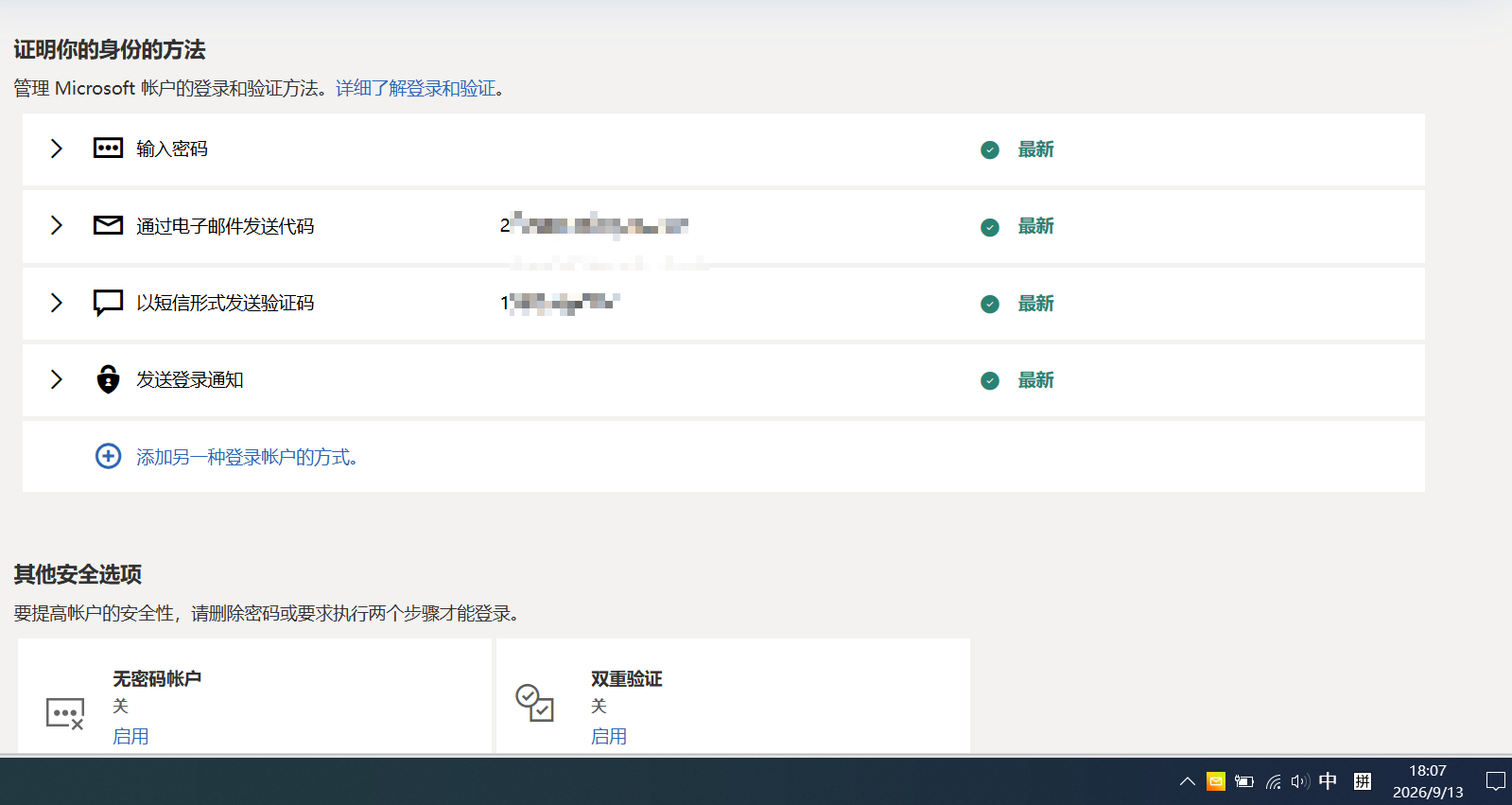This screenshot has height=805, width=1512.
Task: Open the battery status tray icon
Action: pyautogui.click(x=1244, y=781)
